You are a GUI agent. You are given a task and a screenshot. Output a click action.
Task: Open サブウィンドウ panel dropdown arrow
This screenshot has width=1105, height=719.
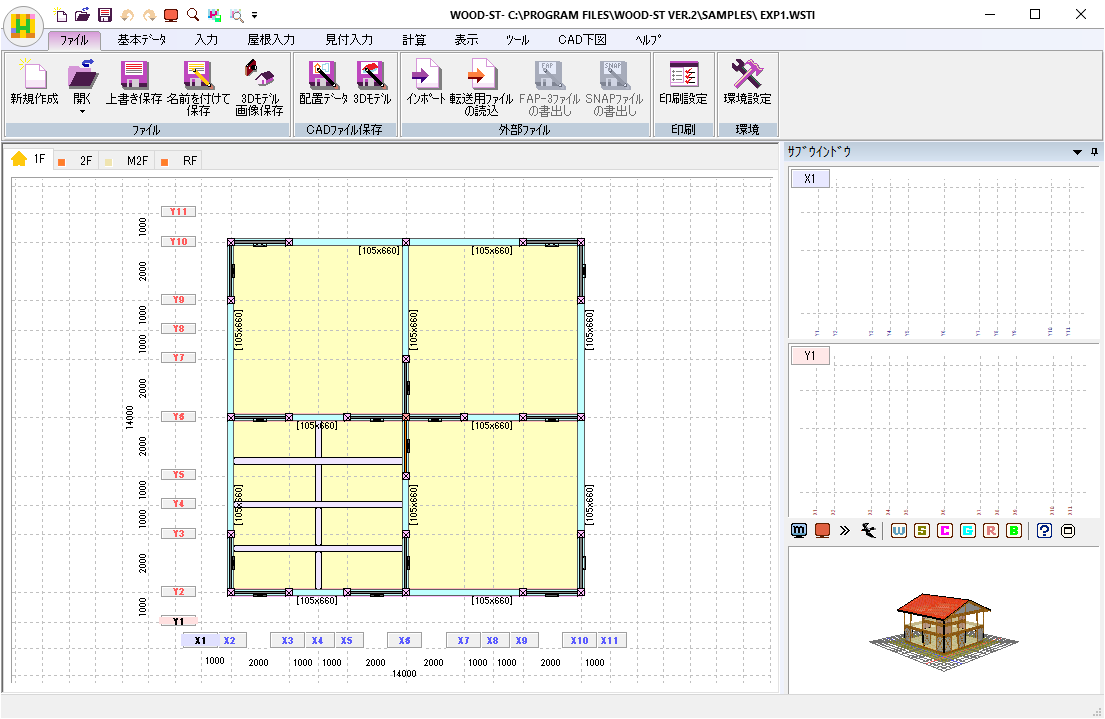1077,153
